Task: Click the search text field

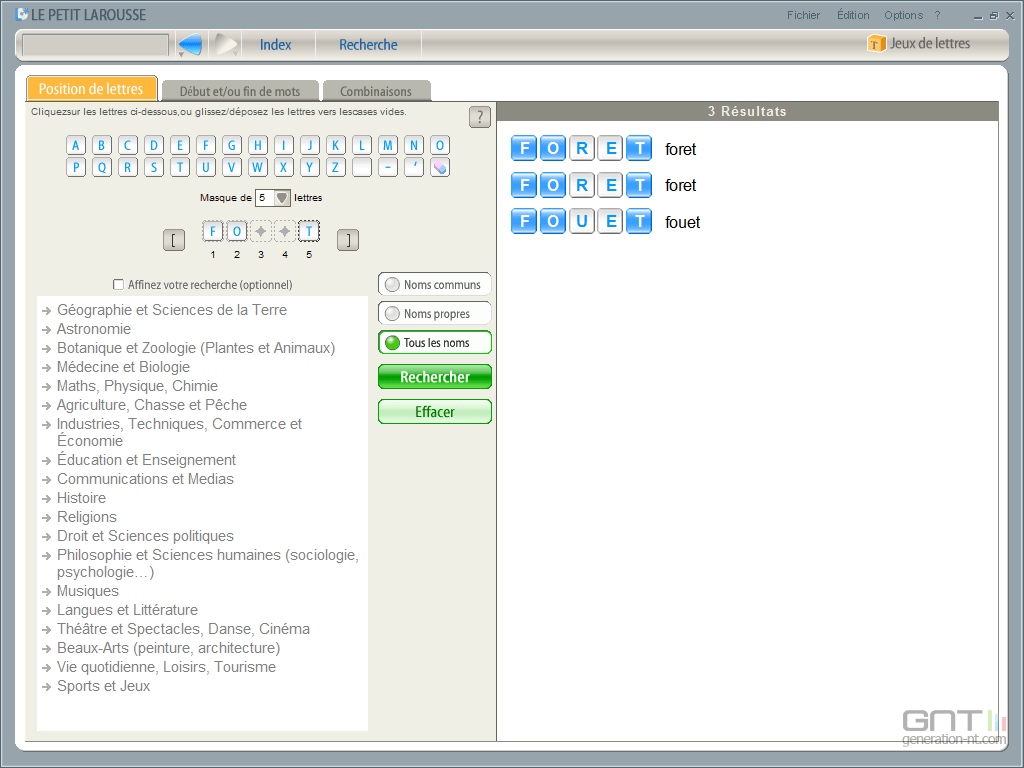Action: coord(95,45)
